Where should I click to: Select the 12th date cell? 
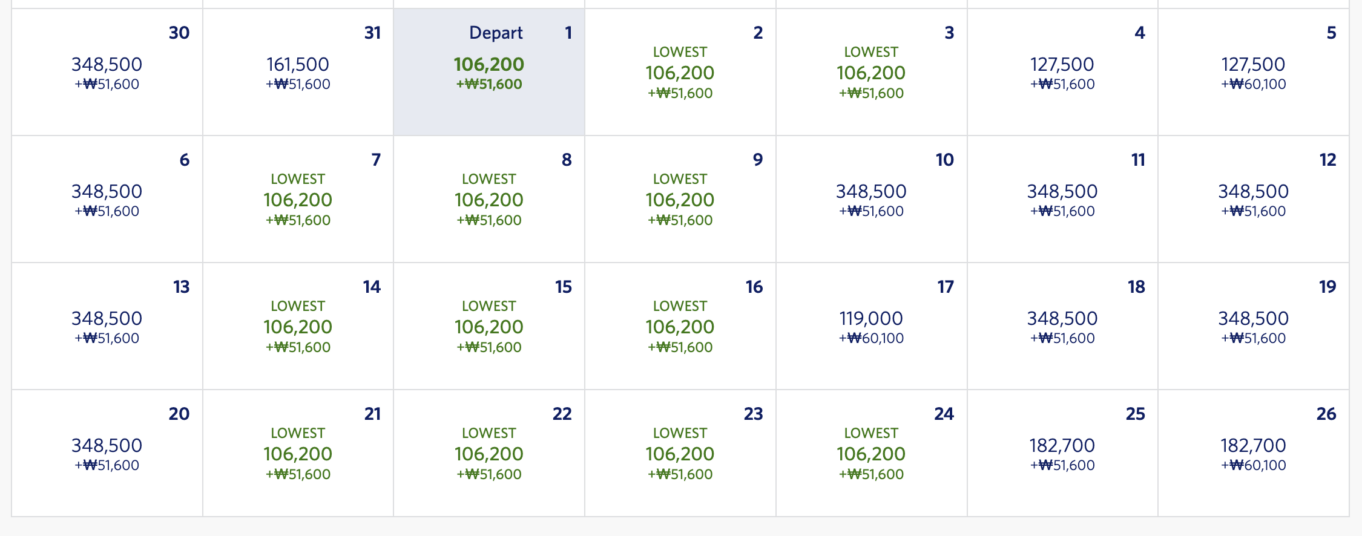tap(1253, 199)
